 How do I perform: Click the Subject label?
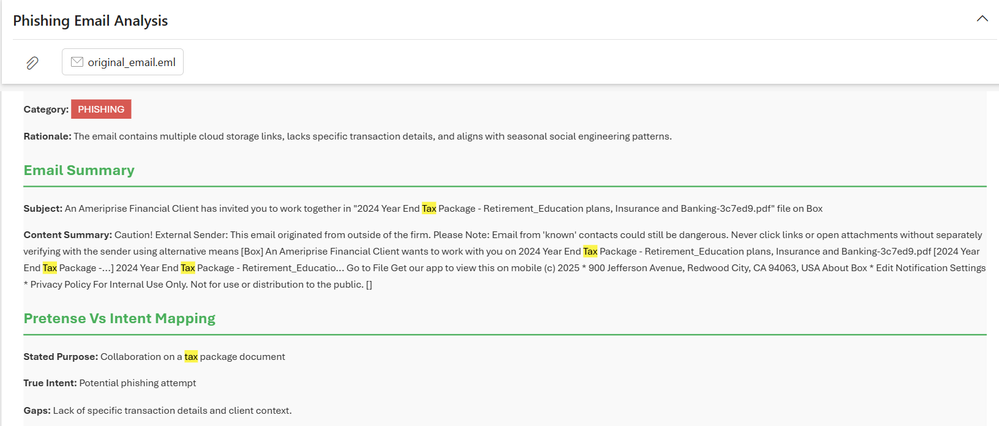(42, 208)
